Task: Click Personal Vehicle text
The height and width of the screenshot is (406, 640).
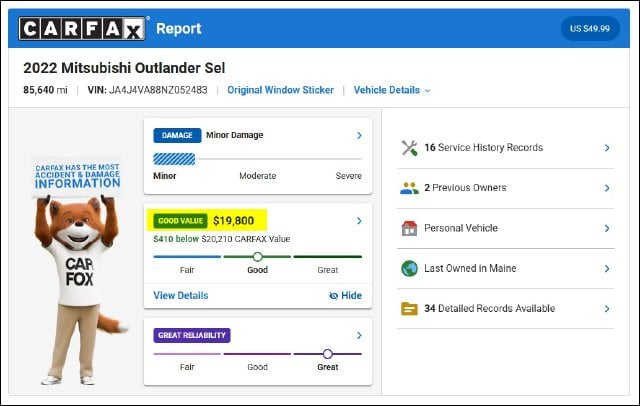Action: (461, 228)
